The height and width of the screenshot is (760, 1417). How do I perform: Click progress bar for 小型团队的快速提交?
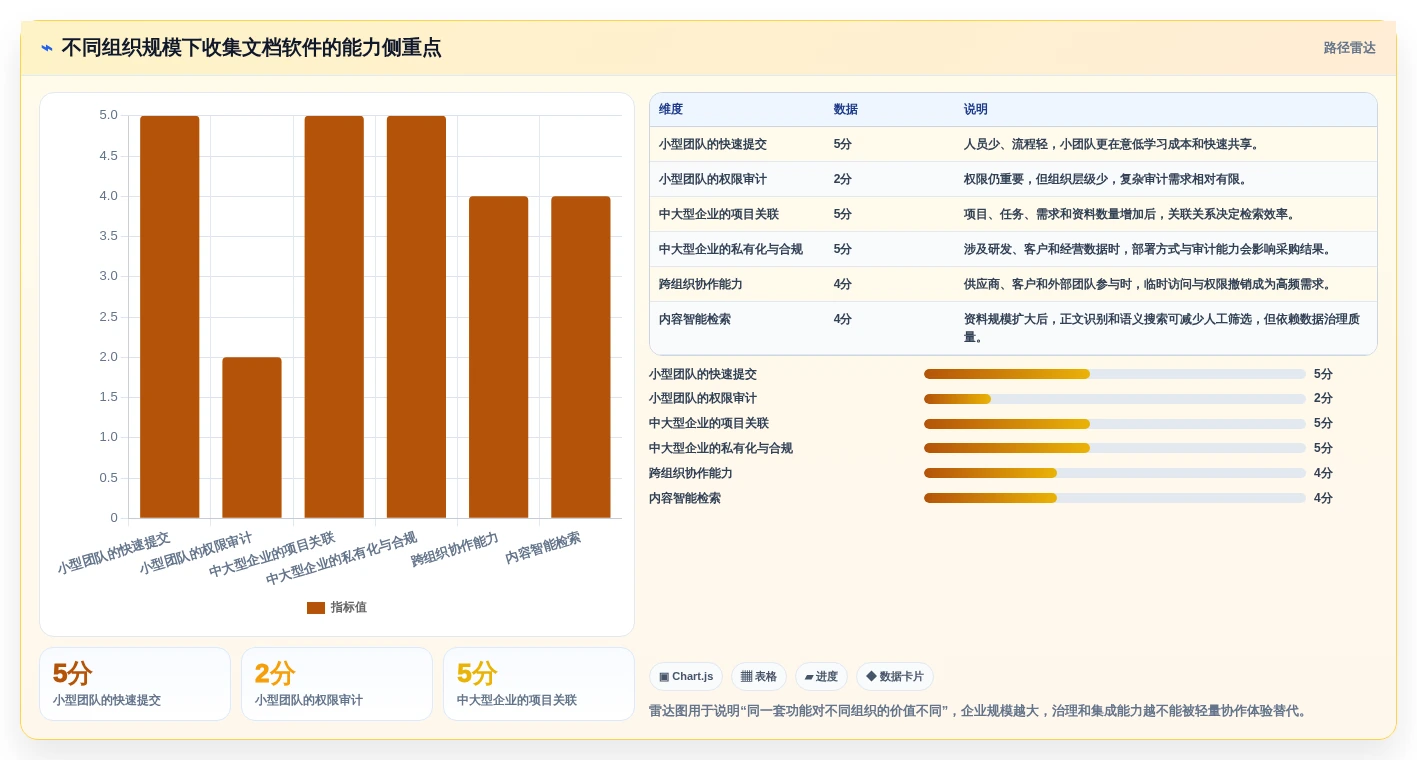pos(1115,374)
